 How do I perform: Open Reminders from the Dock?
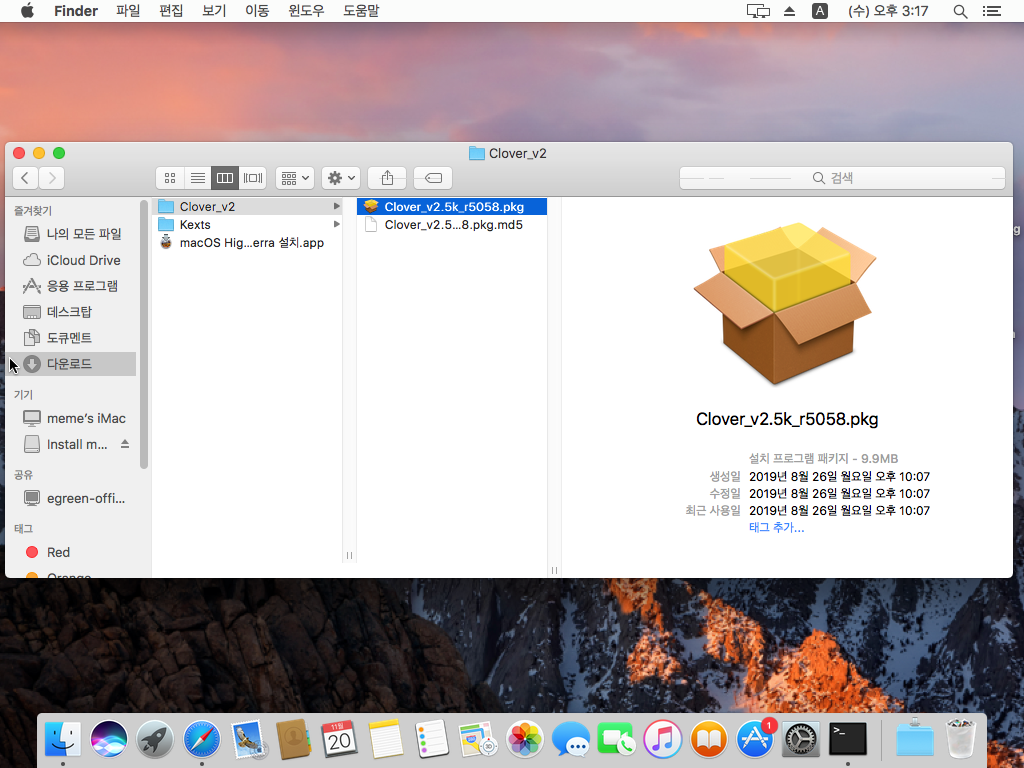432,739
